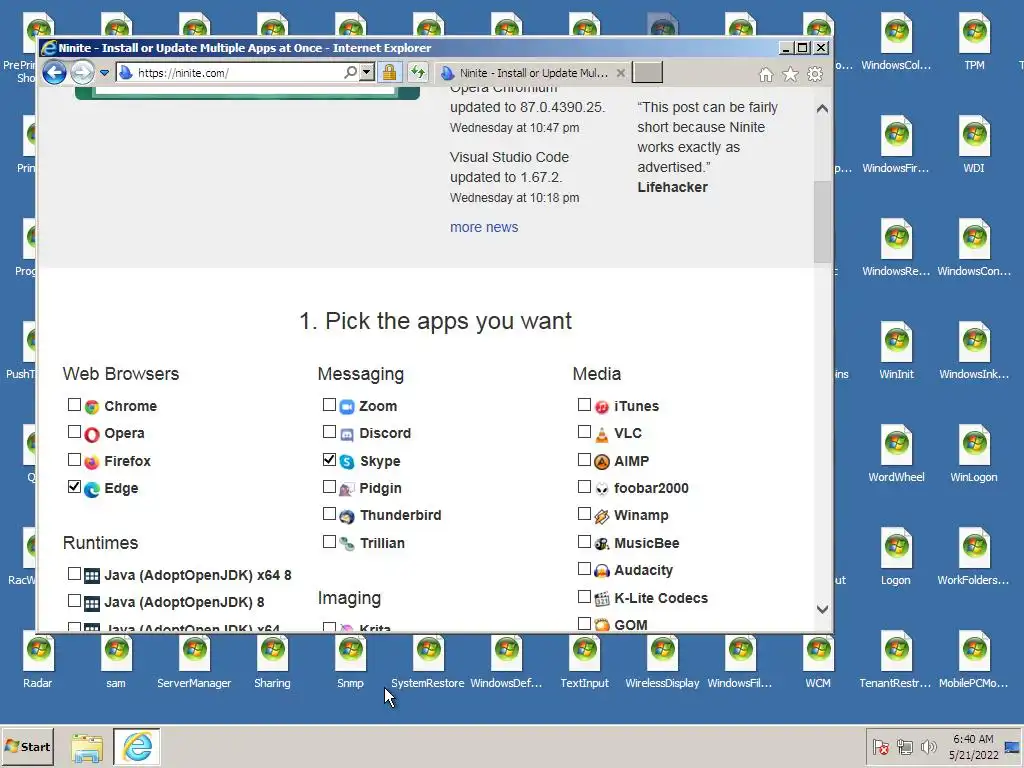
Task: Open the recent pages dropdown arrow
Action: (x=104, y=72)
